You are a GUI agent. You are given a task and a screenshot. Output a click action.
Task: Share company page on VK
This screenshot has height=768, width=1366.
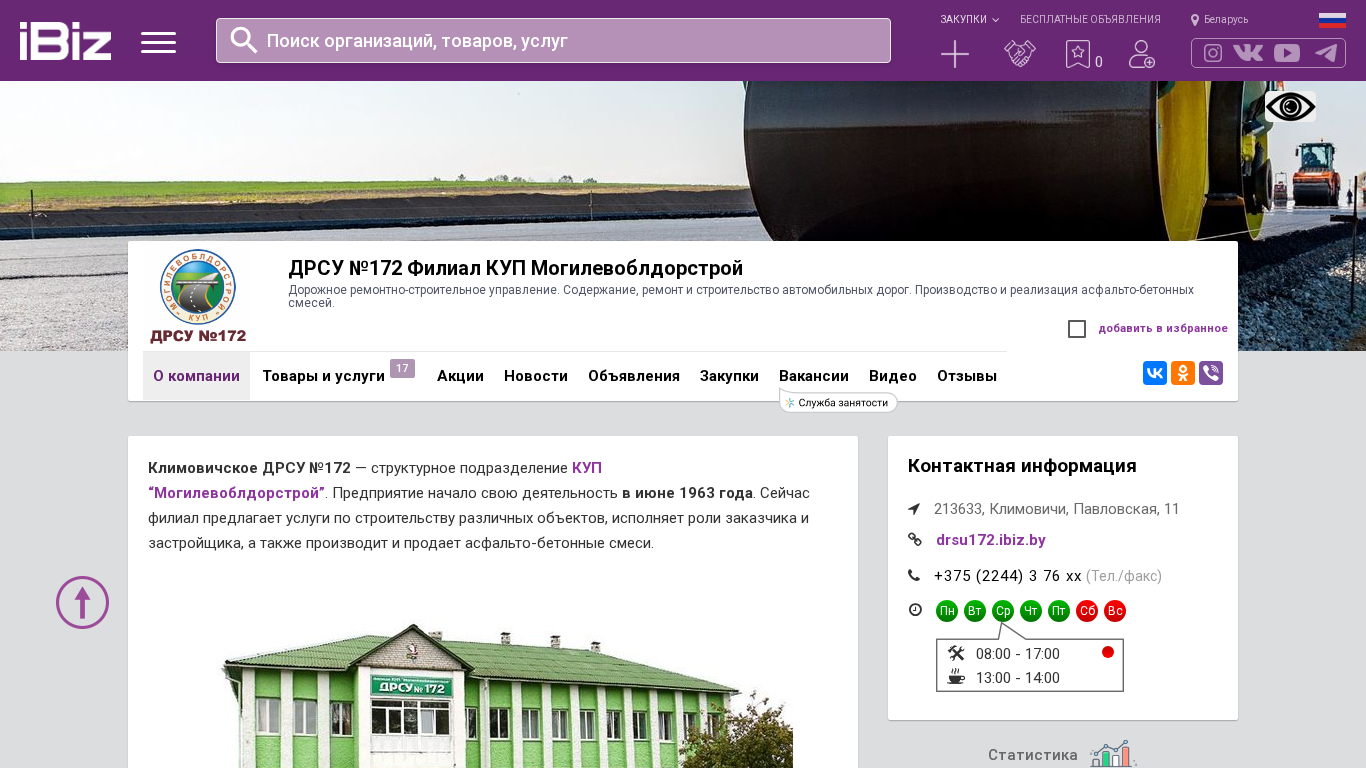click(x=1155, y=373)
